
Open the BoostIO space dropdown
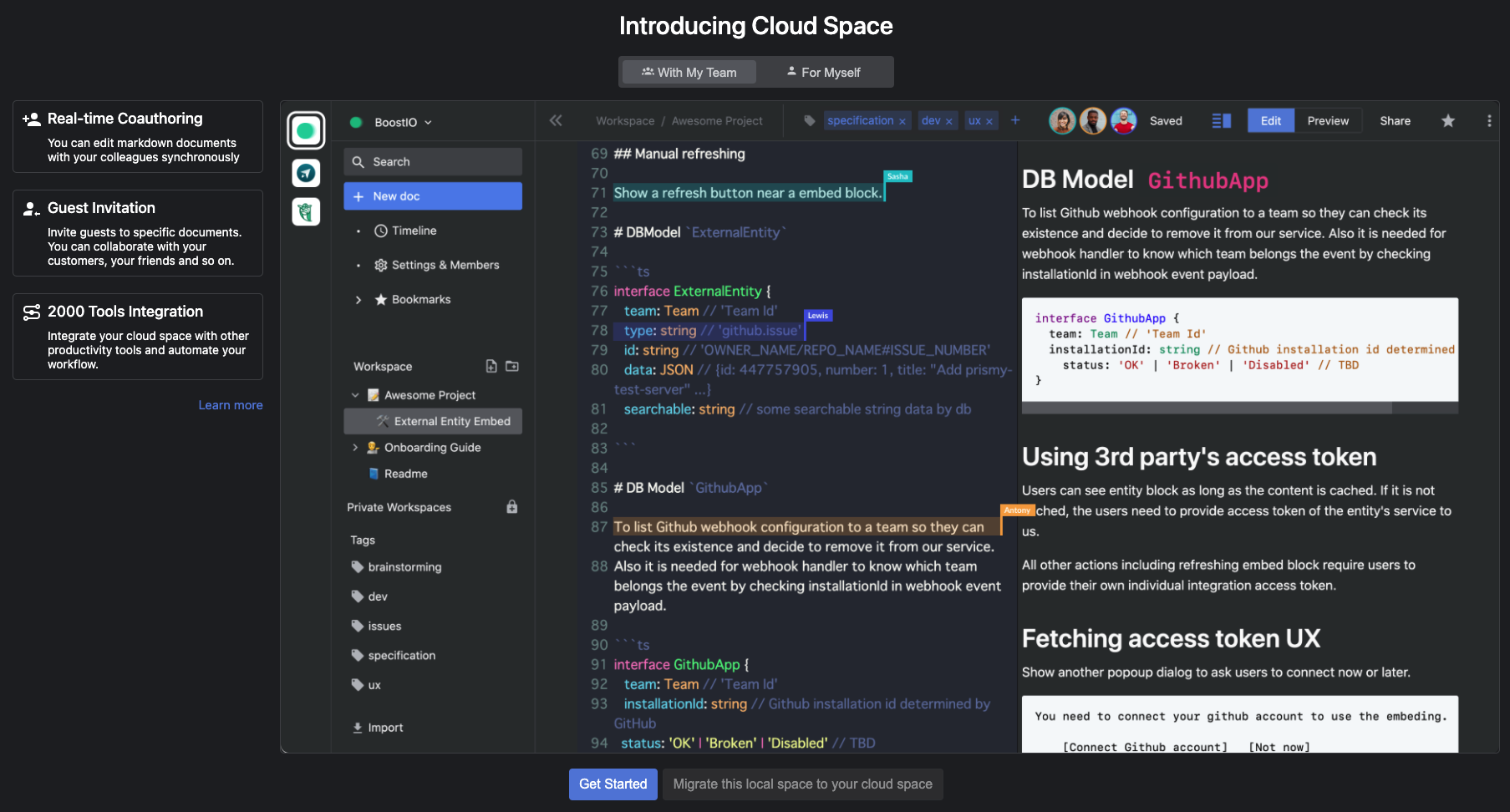403,122
